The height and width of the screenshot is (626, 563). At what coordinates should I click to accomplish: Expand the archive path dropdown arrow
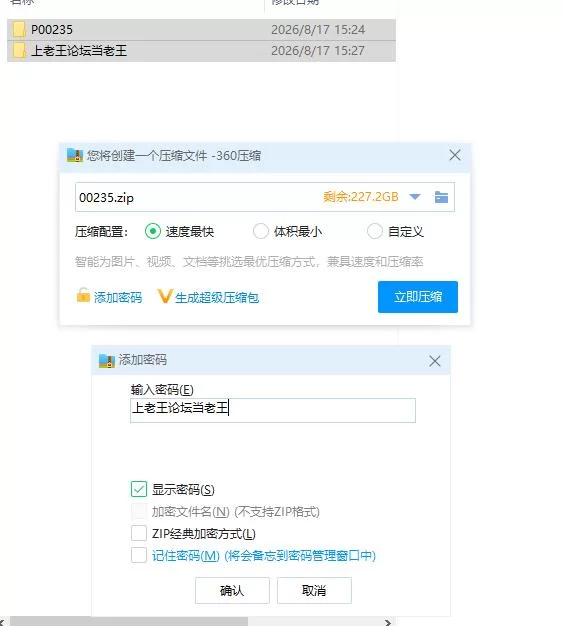click(x=415, y=197)
